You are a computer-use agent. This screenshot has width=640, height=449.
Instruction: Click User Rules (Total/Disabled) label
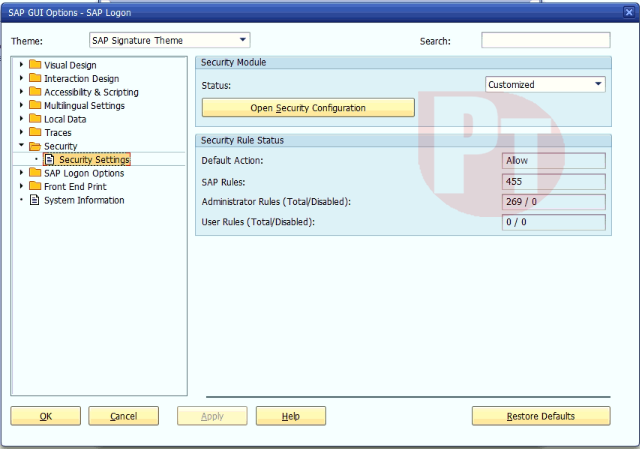258,222
